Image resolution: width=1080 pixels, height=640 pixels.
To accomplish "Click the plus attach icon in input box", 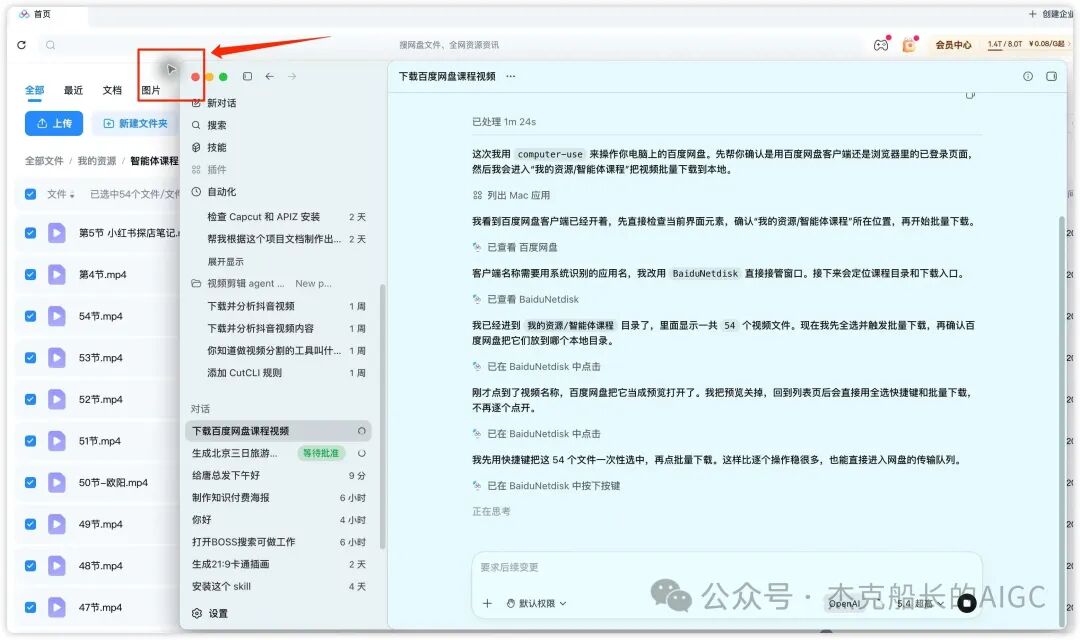I will pos(487,603).
